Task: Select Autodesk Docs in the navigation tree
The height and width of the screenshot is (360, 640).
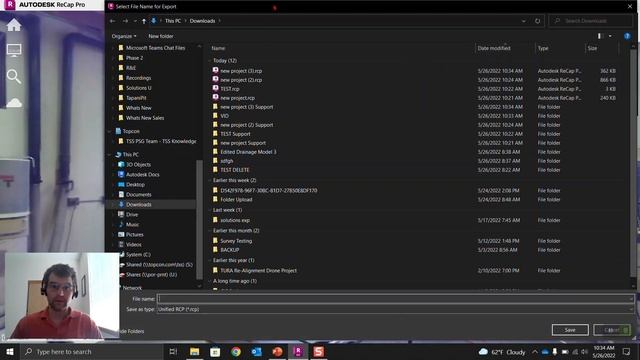Action: click(142, 174)
